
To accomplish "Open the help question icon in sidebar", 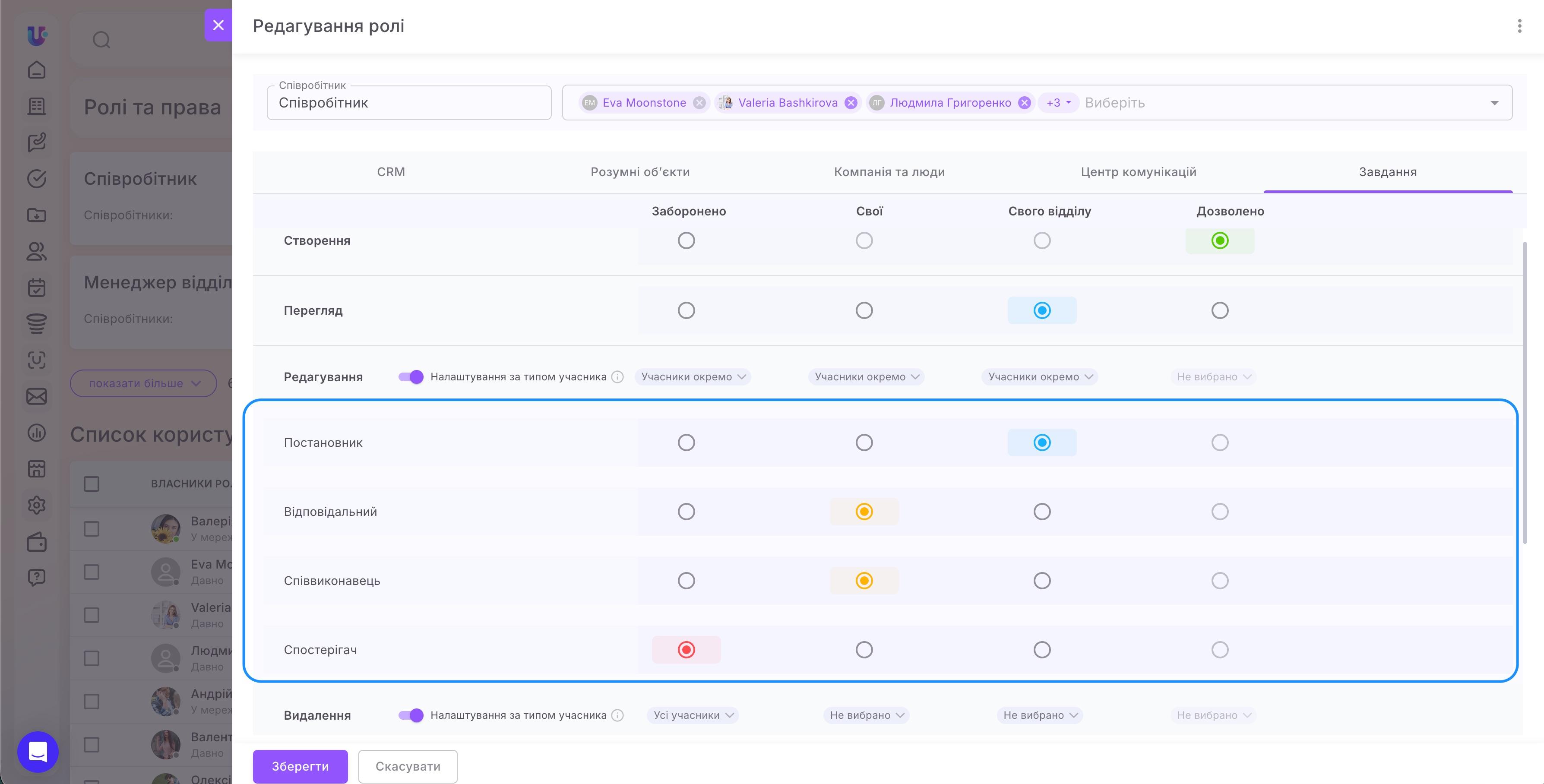I will (x=37, y=578).
